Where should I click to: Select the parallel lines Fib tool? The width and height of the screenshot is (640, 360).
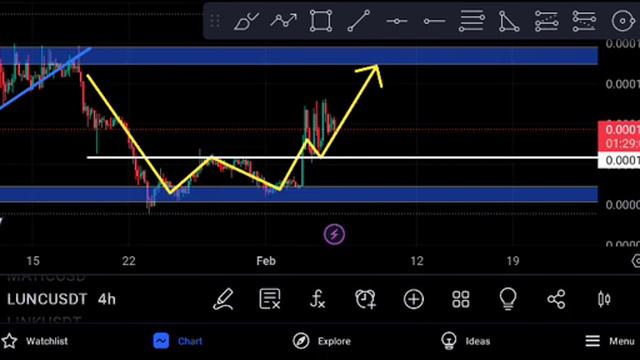tap(472, 21)
